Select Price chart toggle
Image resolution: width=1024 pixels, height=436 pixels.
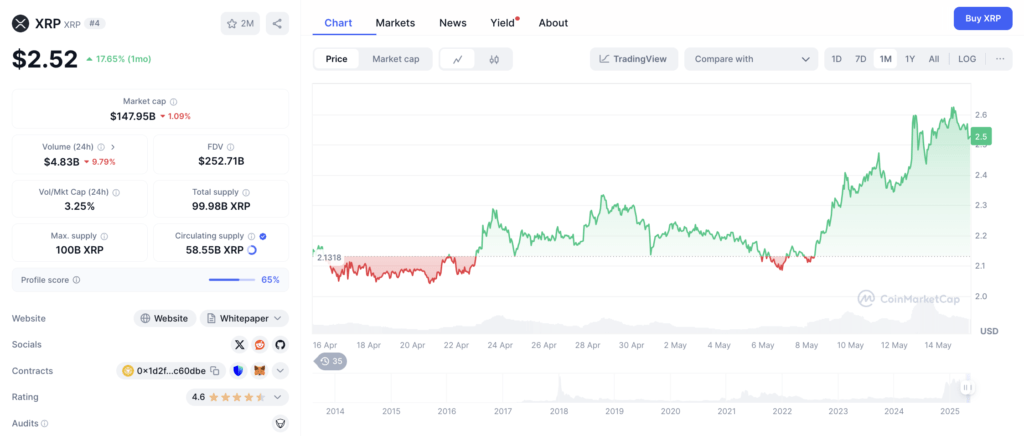[336, 59]
